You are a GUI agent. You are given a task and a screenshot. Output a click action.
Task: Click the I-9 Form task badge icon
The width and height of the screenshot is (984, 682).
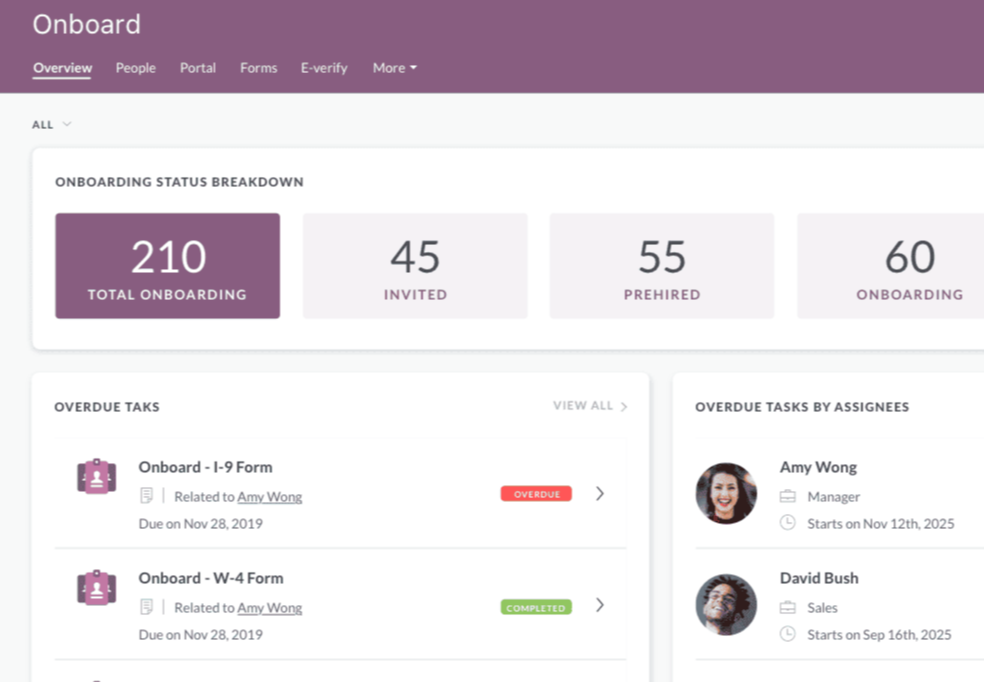tap(96, 476)
